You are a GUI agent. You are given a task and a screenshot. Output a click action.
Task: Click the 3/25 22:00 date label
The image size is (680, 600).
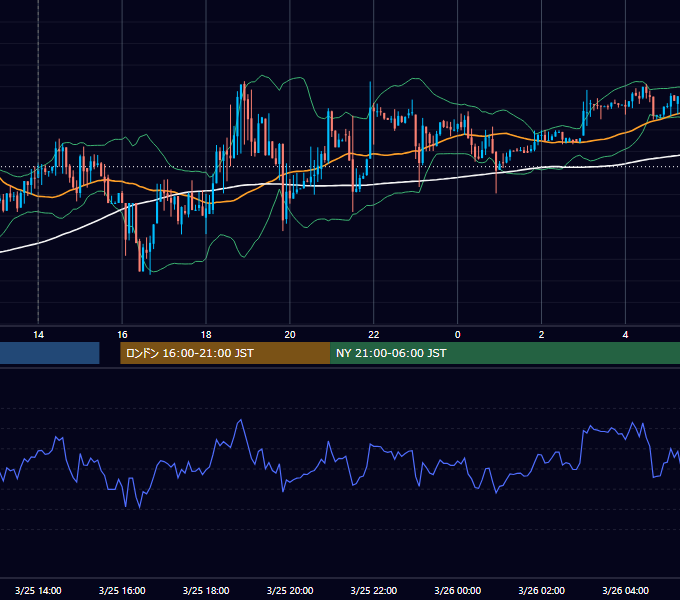(x=373, y=590)
